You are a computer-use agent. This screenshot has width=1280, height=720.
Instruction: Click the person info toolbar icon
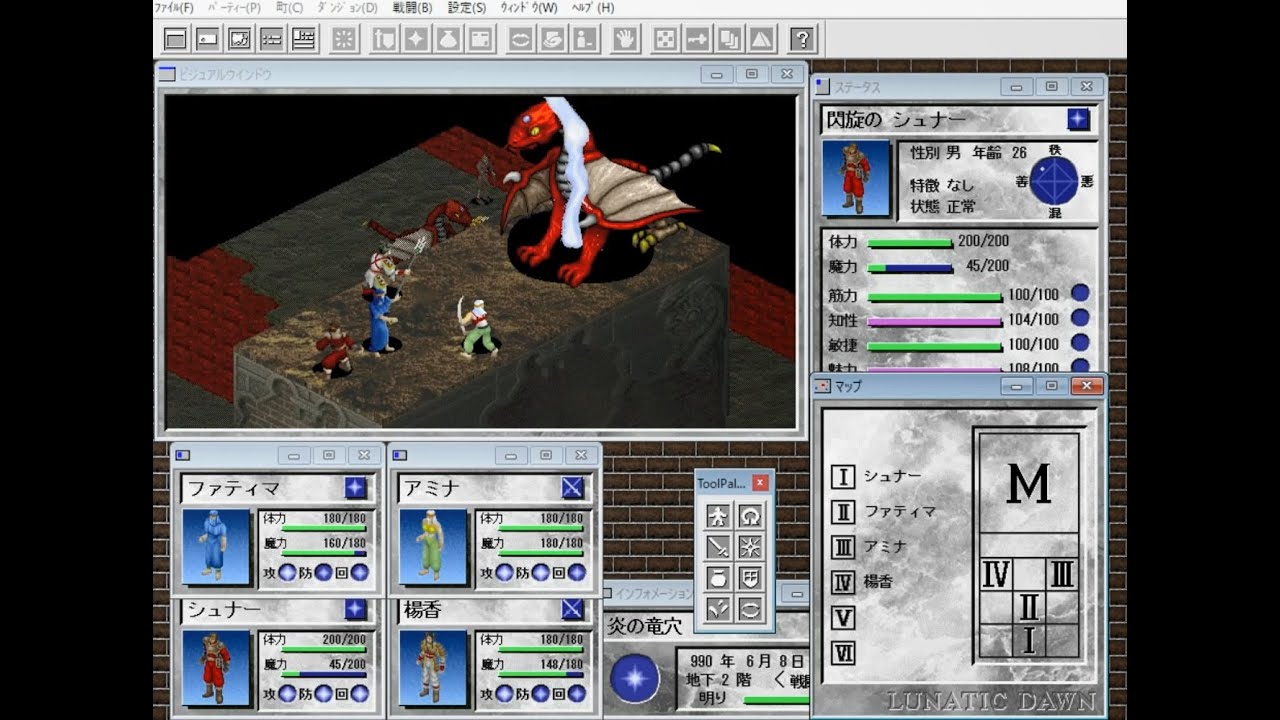[x=584, y=40]
